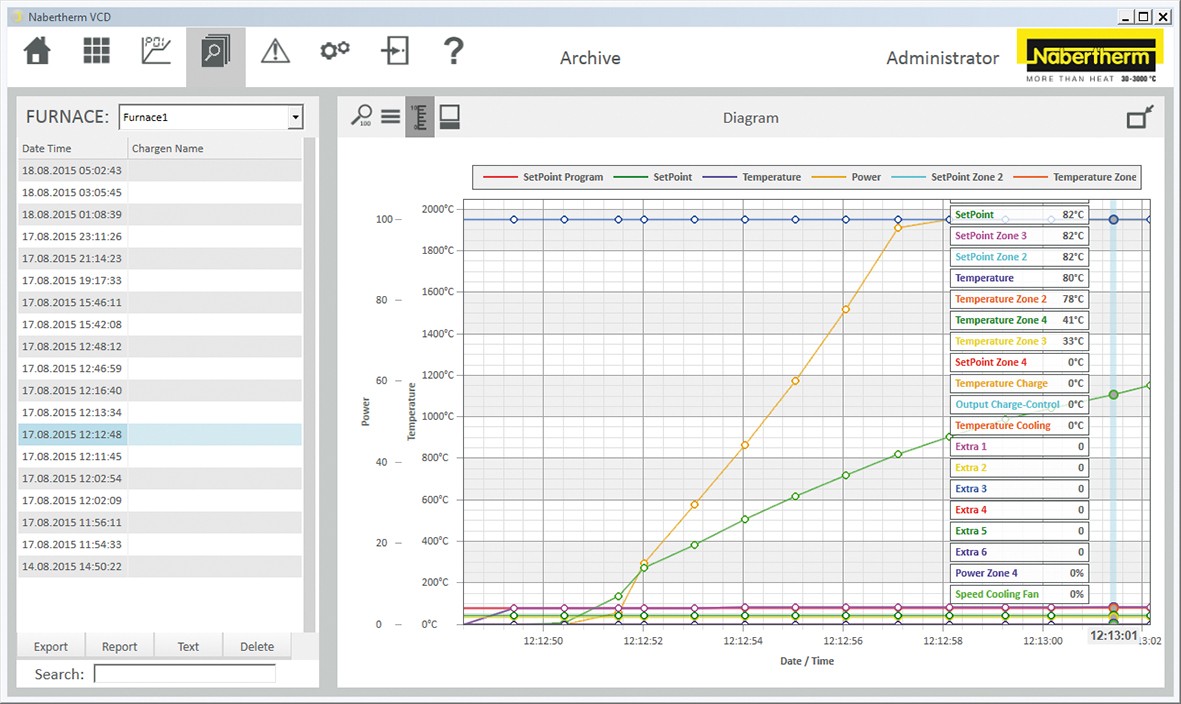This screenshot has width=1181, height=704.
Task: Select entry 17.08.2015 21:14:23
Action: [160, 258]
